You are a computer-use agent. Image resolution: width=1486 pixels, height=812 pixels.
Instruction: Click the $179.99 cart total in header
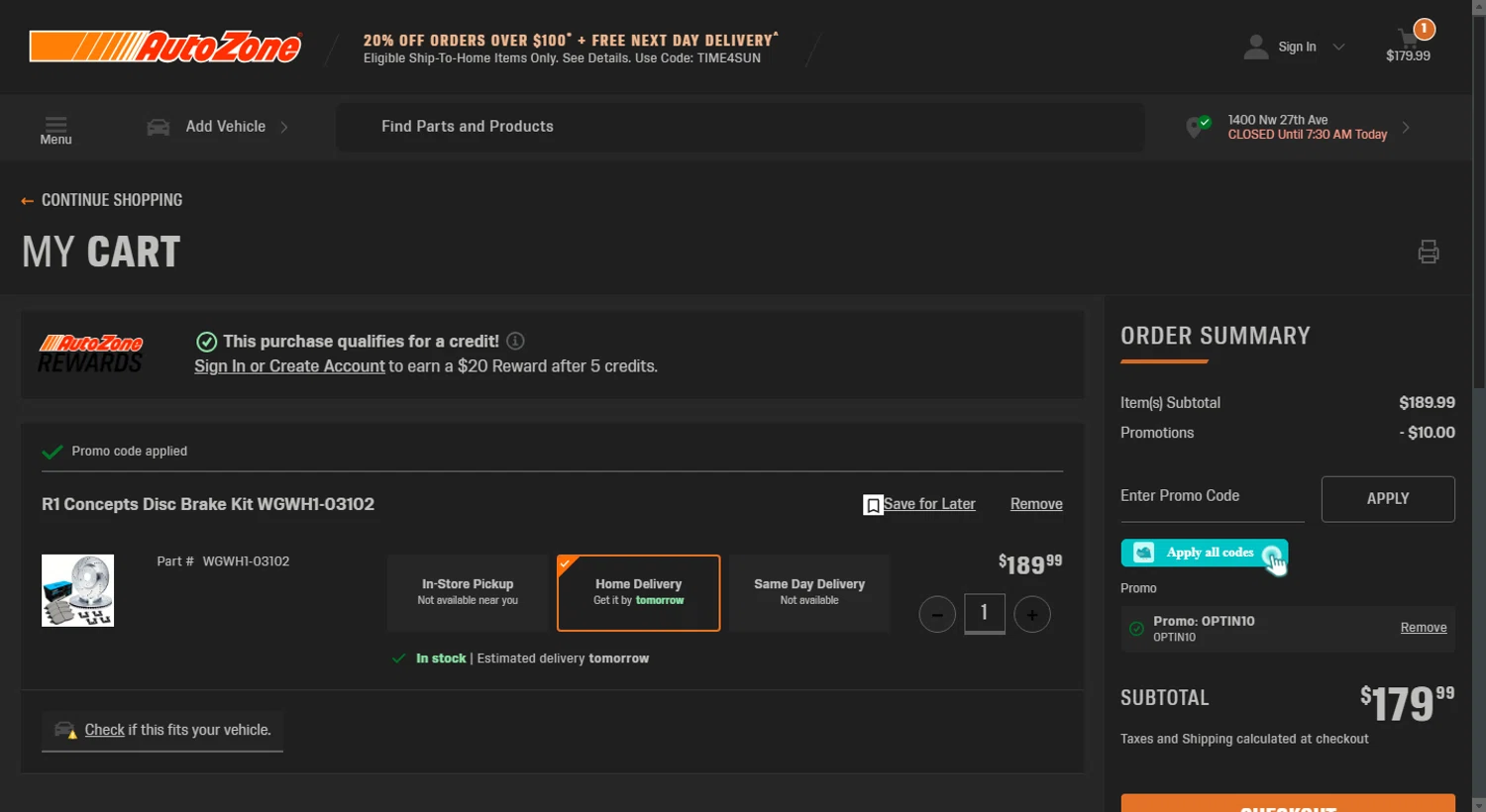point(1408,56)
